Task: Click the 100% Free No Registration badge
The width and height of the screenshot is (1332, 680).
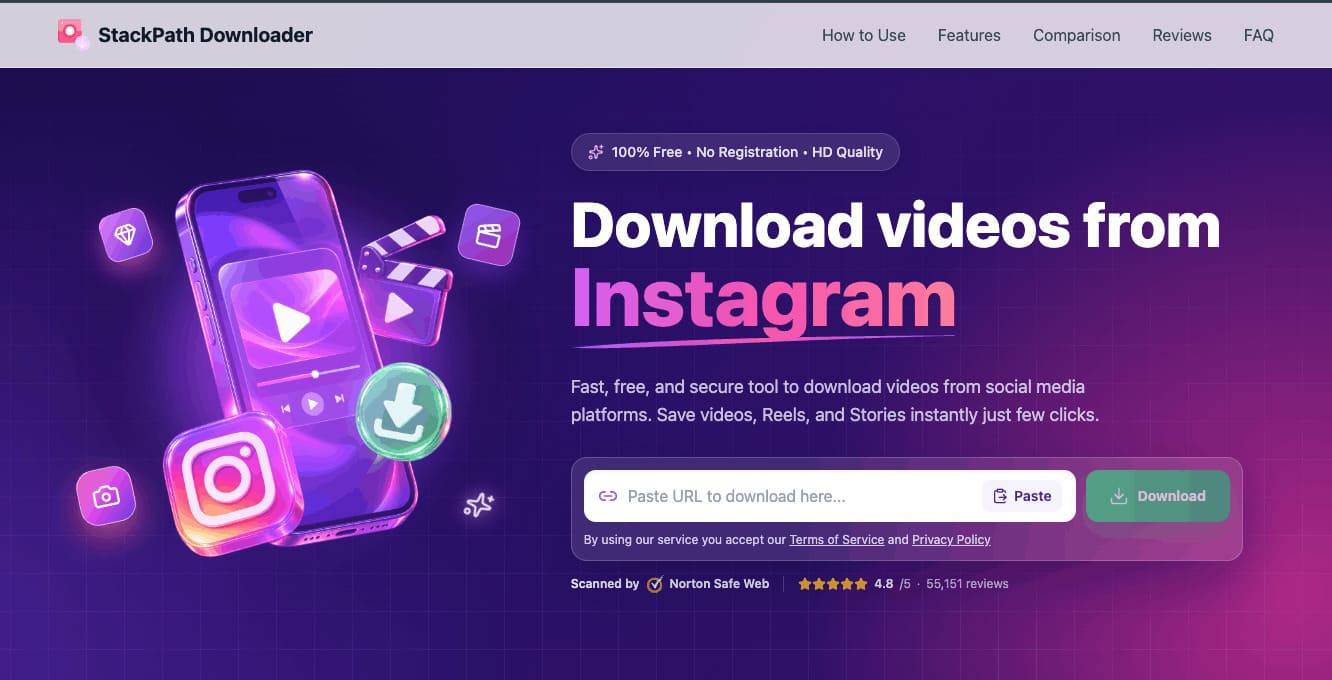Action: click(735, 152)
